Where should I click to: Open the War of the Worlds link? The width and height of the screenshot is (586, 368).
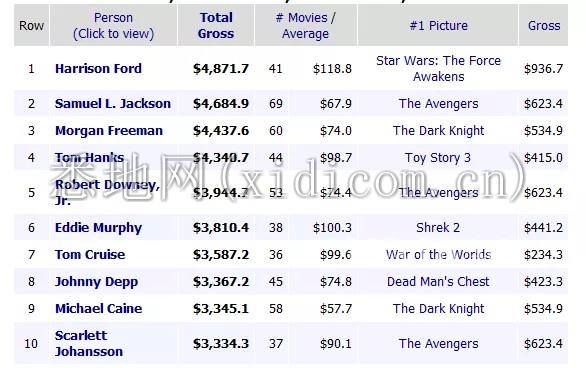tap(438, 255)
